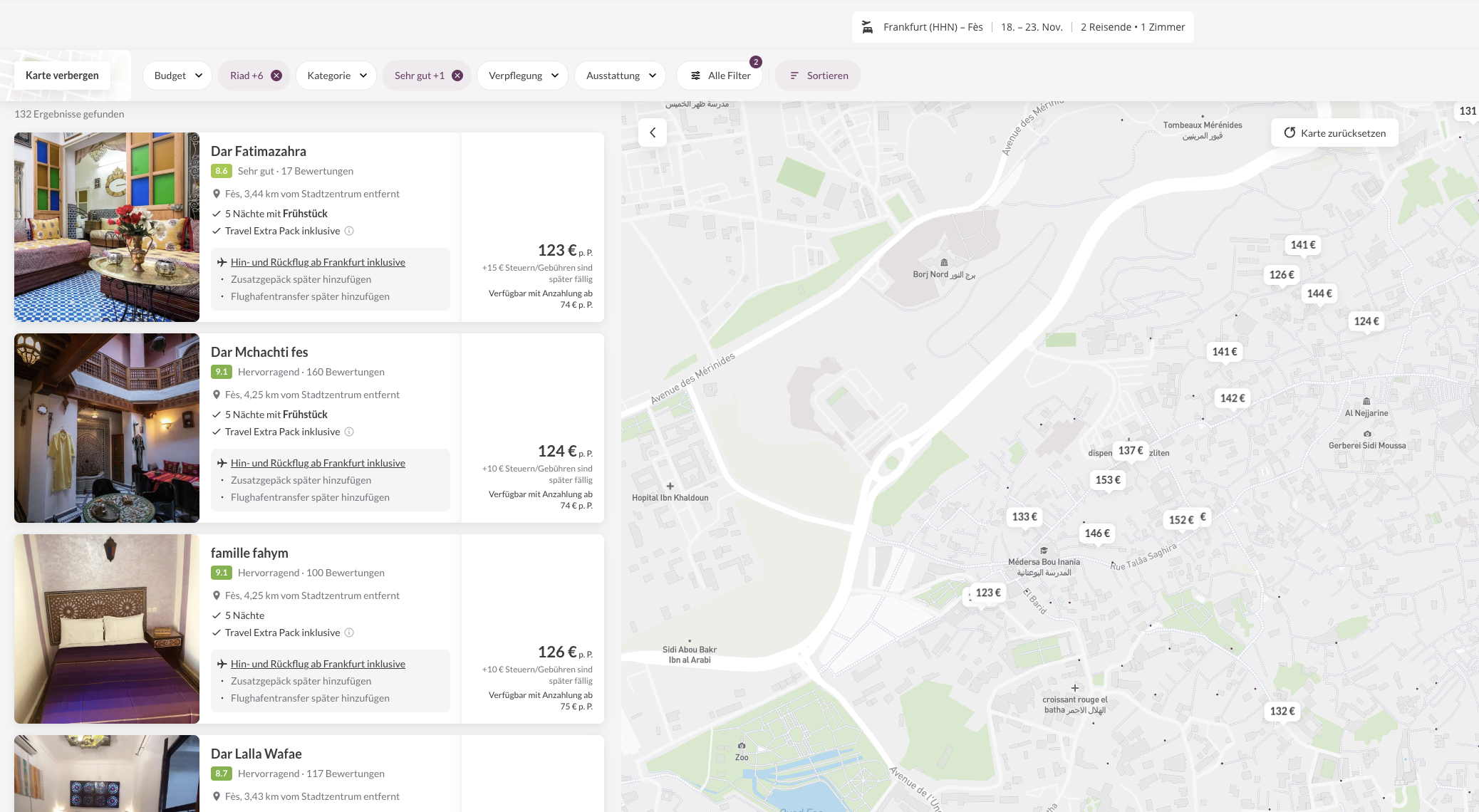Click the flight and hotel icon in search bar
1479x812 pixels.
coord(867,27)
